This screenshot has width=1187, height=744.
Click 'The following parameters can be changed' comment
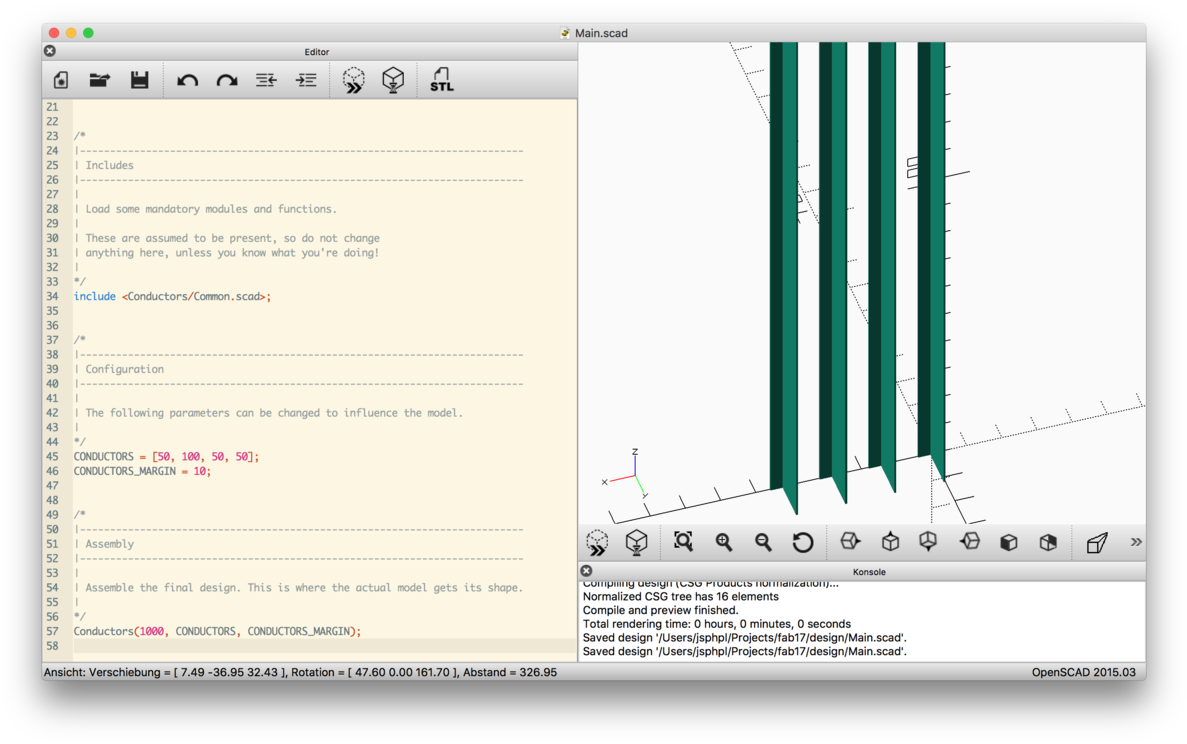tap(274, 412)
